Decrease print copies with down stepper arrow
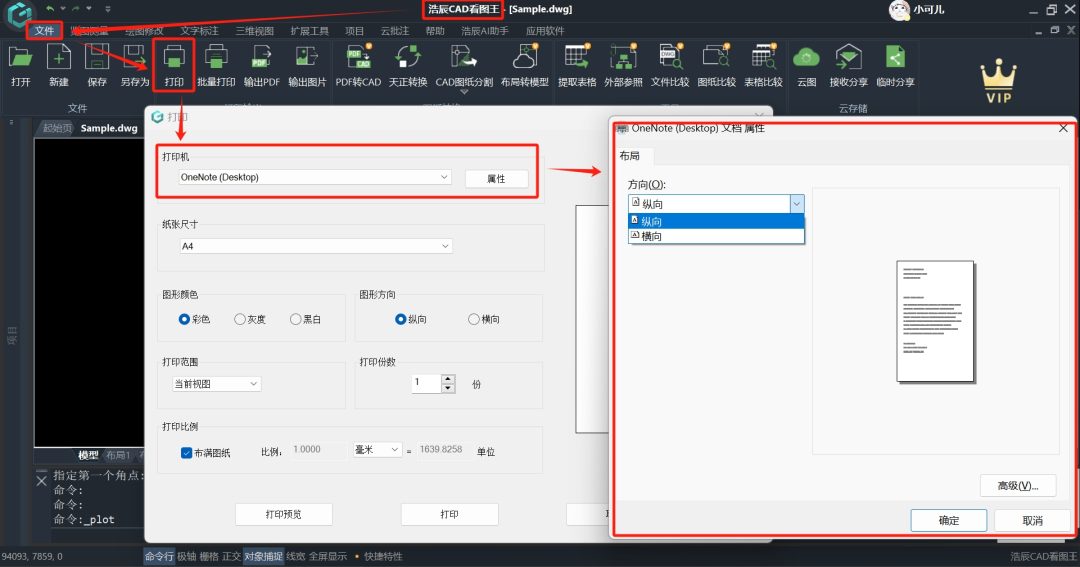The height and width of the screenshot is (567, 1080). 448,389
